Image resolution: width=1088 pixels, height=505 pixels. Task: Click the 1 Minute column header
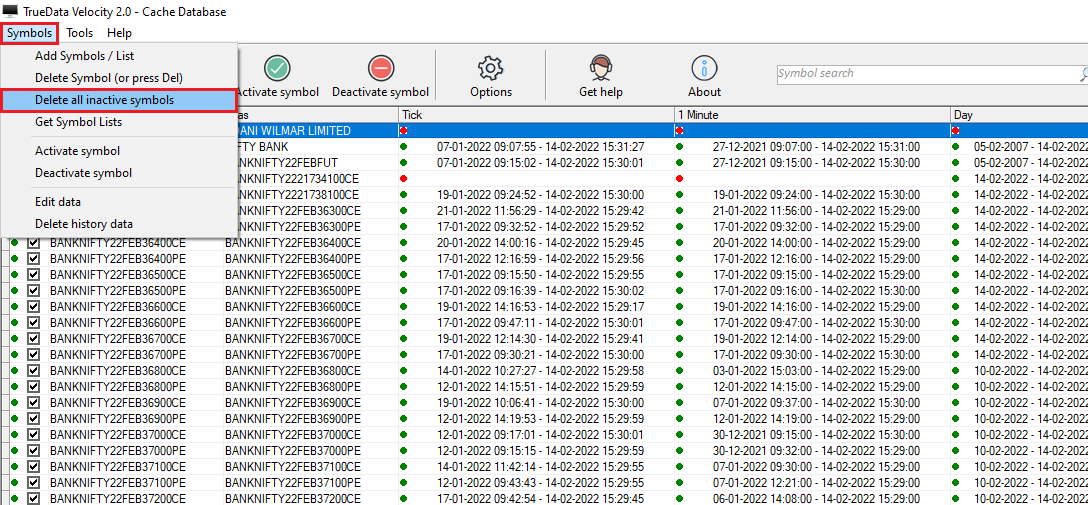click(812, 114)
